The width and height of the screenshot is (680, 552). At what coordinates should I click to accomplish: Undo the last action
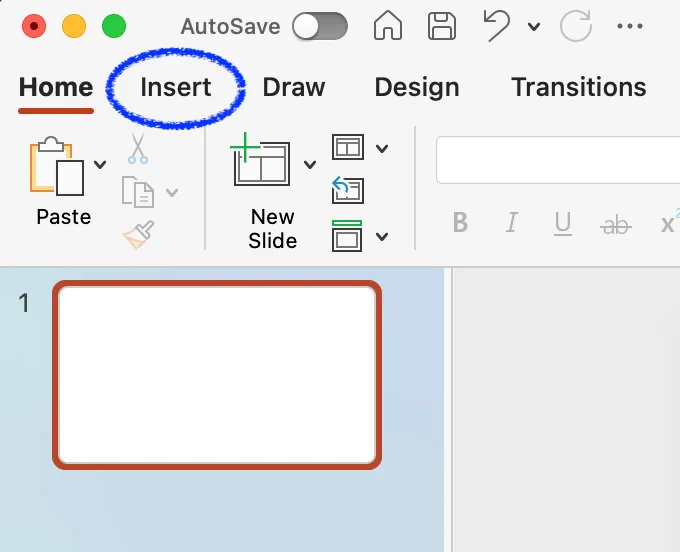pos(497,26)
